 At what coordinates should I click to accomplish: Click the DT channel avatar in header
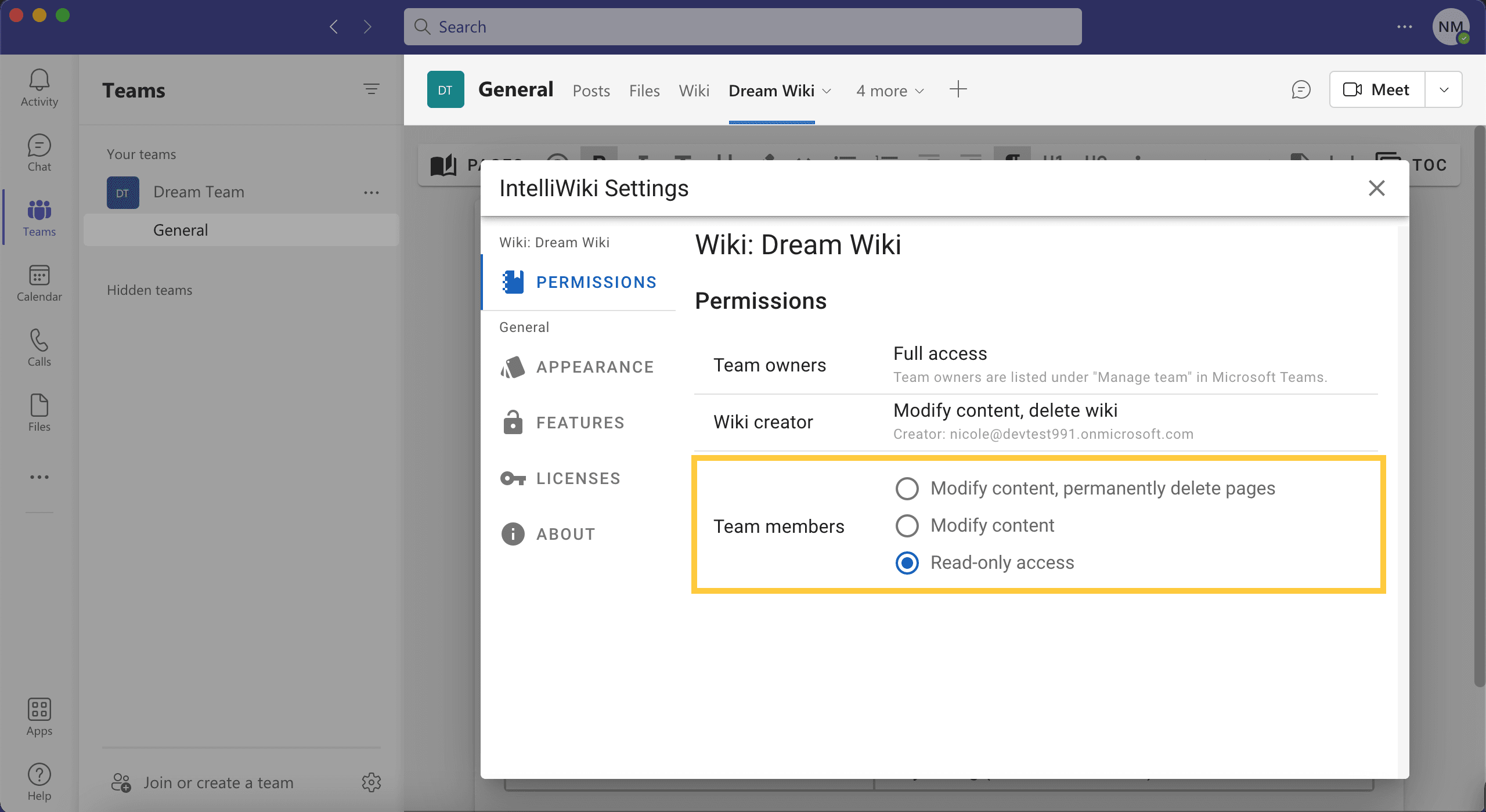click(446, 89)
